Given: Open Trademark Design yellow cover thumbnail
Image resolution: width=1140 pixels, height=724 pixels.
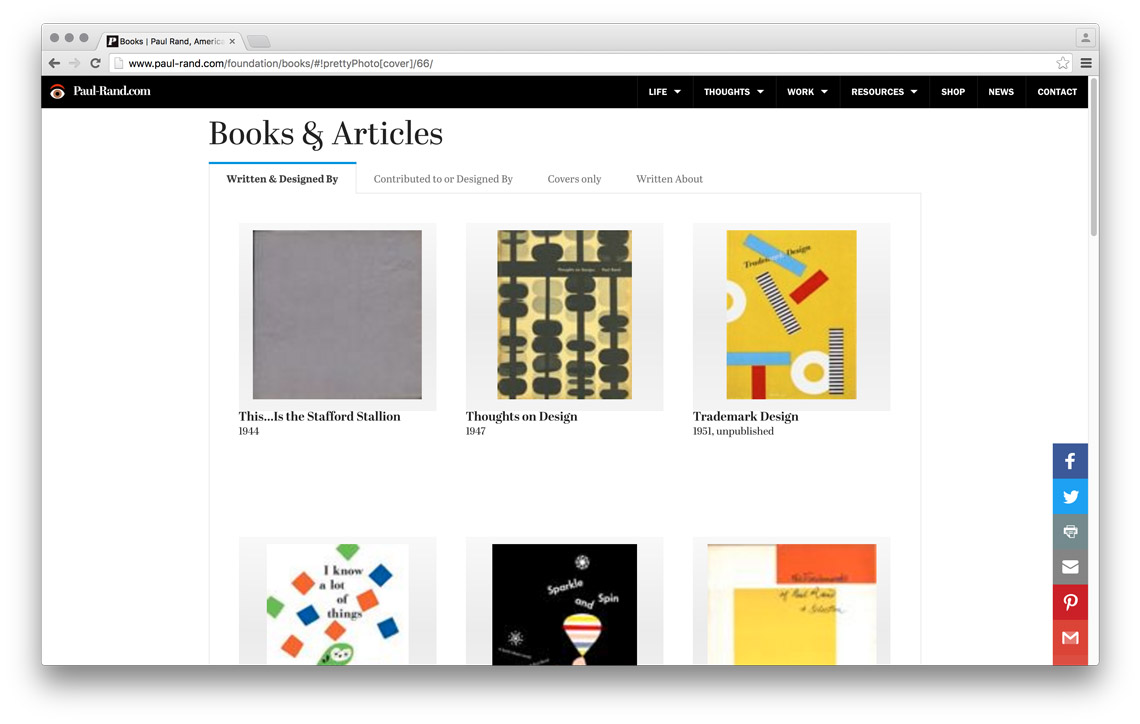Looking at the screenshot, I should pos(791,315).
